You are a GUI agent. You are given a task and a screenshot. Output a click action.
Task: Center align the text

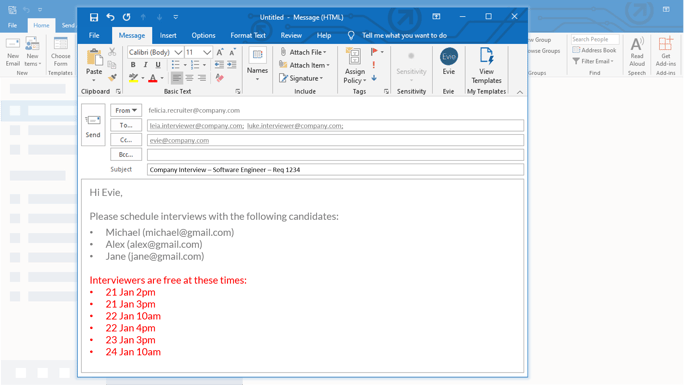[x=189, y=78]
